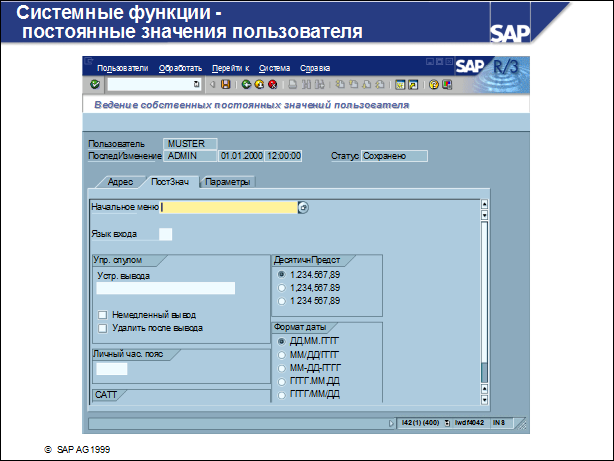This screenshot has height=461, width=614.
Task: Click the red Cancel icon in toolbar
Action: [x=270, y=85]
